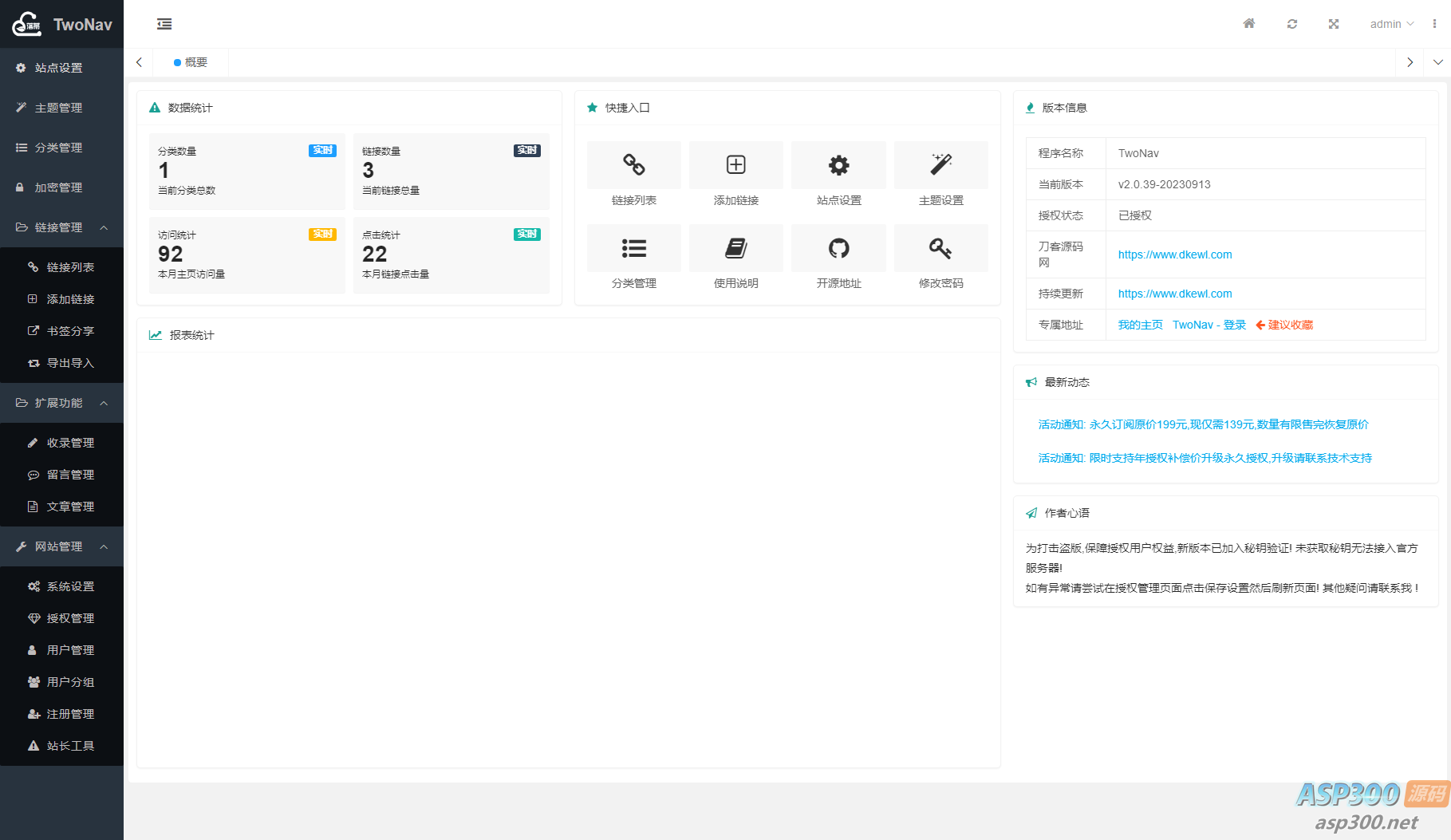Open the 永久订阅原价199元 activity notice
This screenshot has width=1451, height=840.
click(x=1204, y=424)
